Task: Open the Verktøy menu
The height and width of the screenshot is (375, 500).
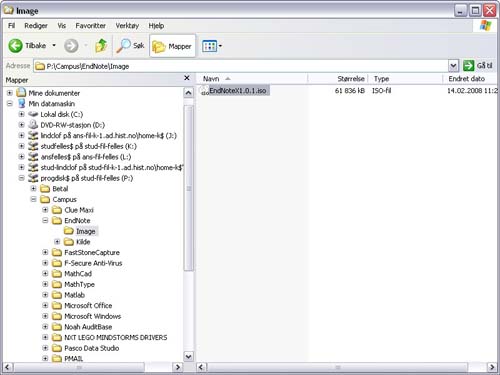Action: click(127, 26)
